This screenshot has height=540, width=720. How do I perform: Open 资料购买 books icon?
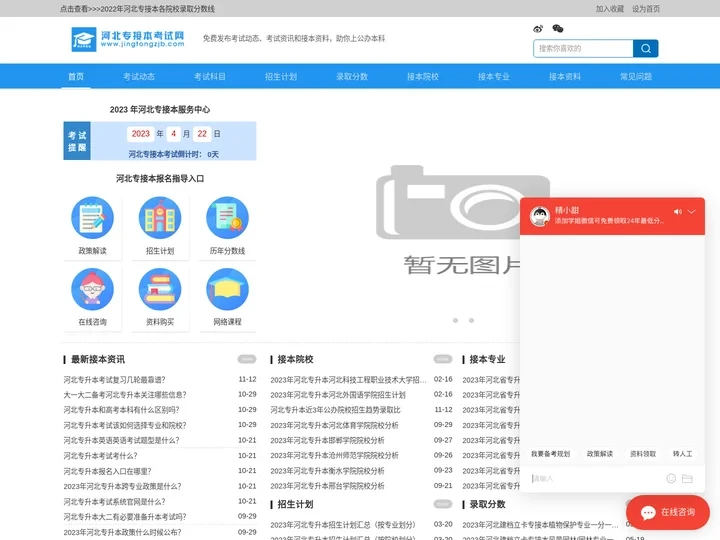[160, 289]
